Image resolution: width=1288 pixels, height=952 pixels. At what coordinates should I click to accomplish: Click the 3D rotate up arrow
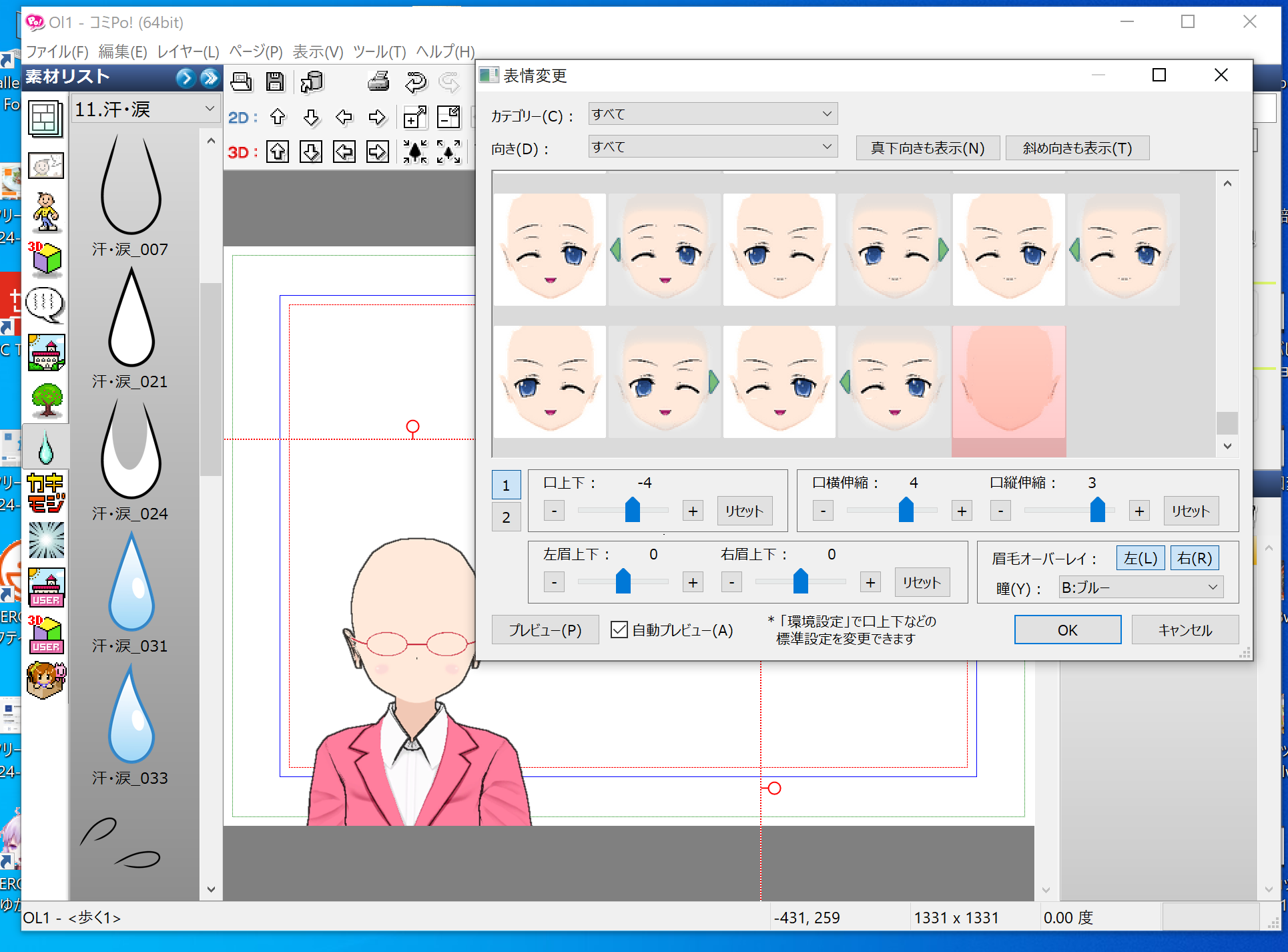click(278, 152)
